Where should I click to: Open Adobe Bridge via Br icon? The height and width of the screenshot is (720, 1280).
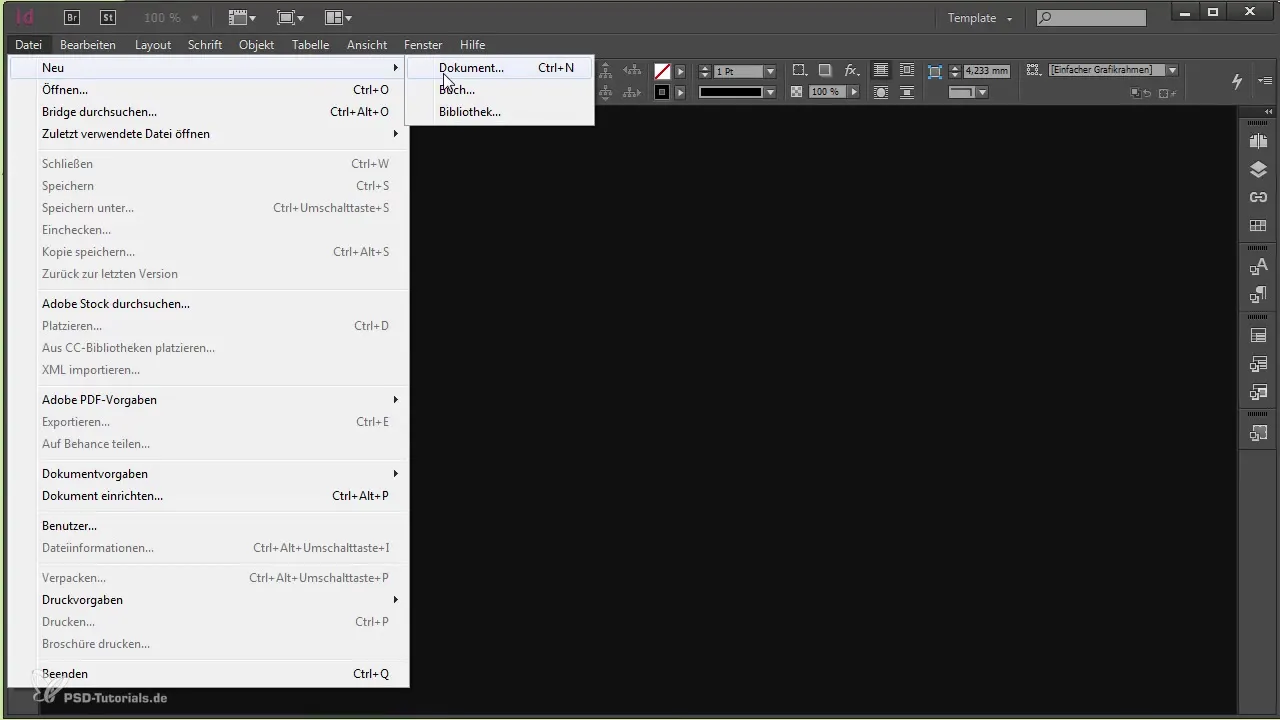(x=71, y=17)
